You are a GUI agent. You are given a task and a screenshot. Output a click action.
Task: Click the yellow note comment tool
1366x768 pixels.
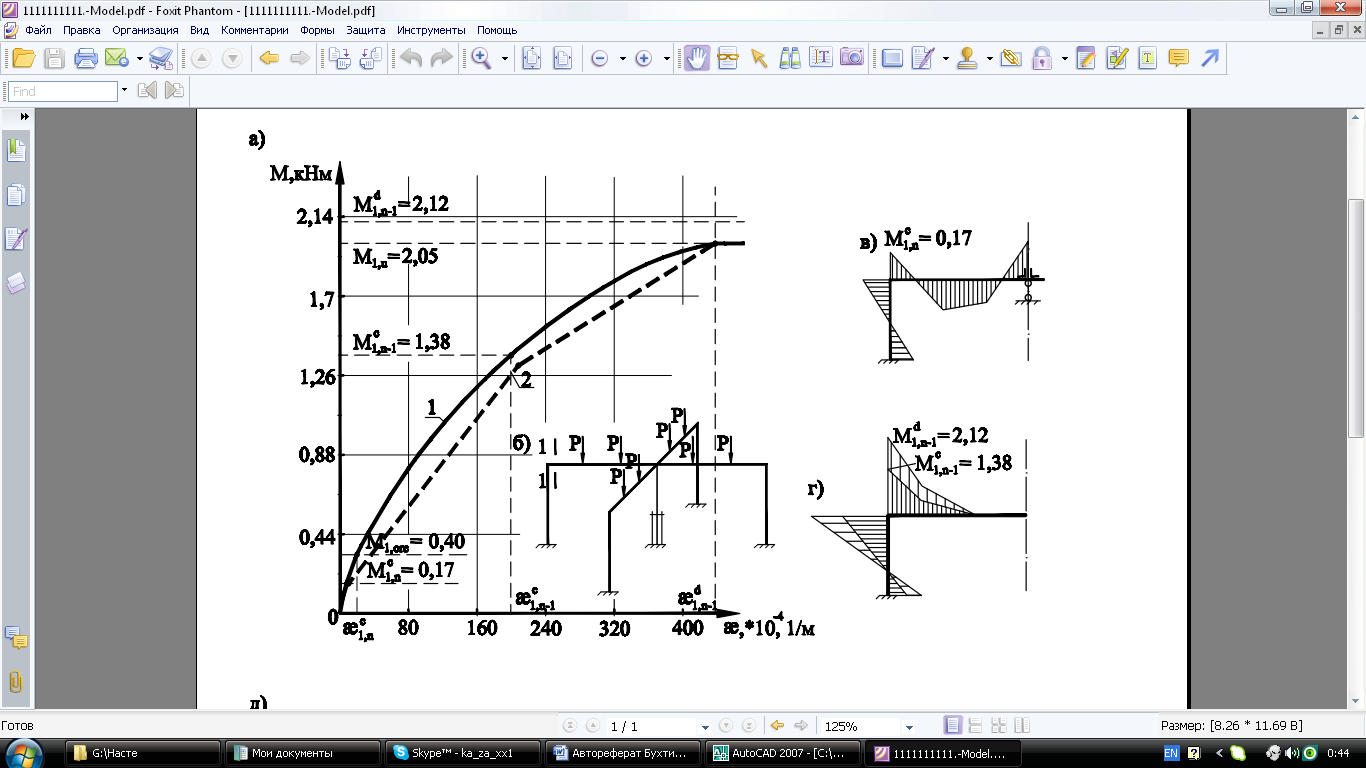1179,58
